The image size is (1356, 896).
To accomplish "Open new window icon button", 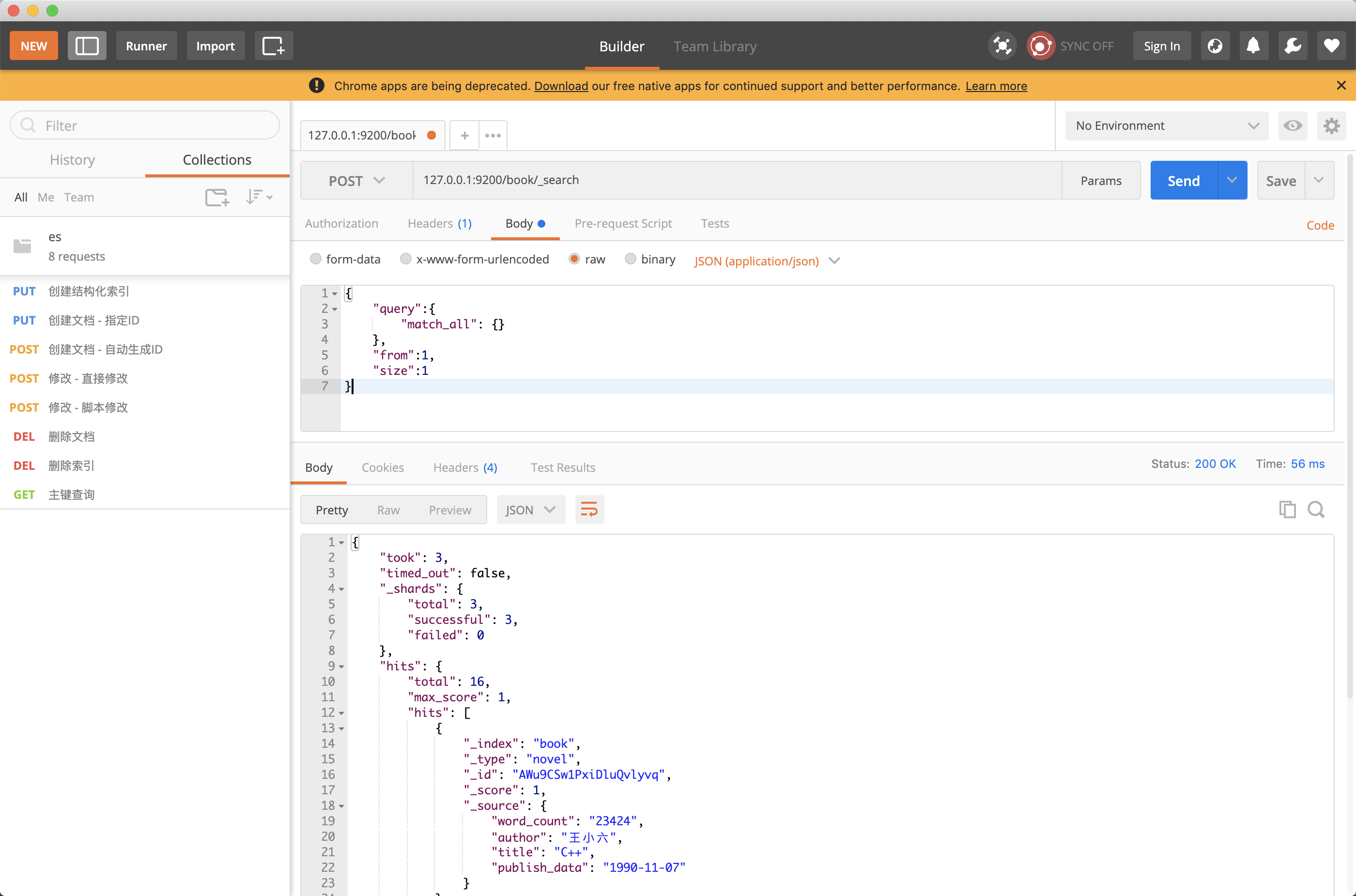I will (x=273, y=46).
